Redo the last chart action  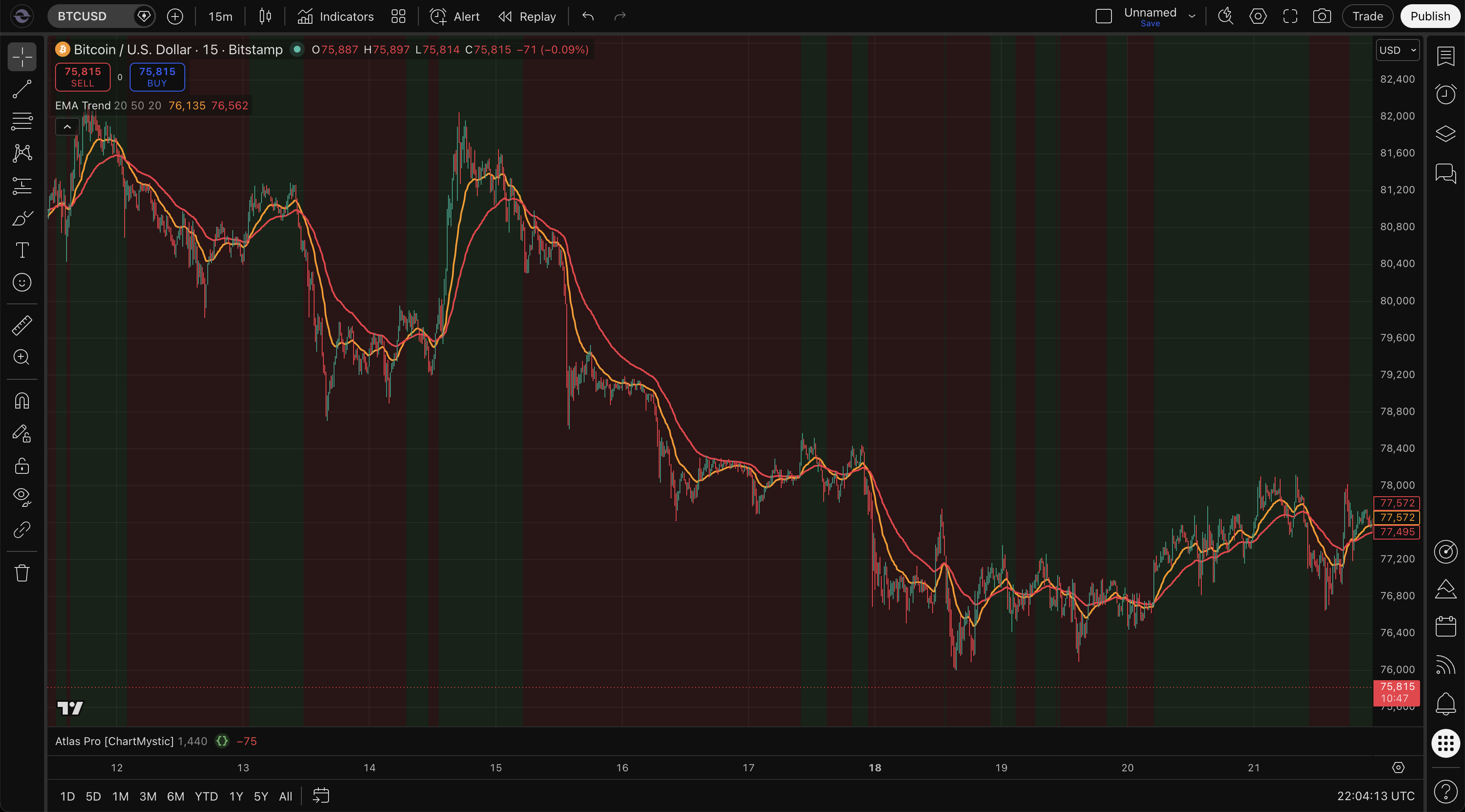point(620,16)
